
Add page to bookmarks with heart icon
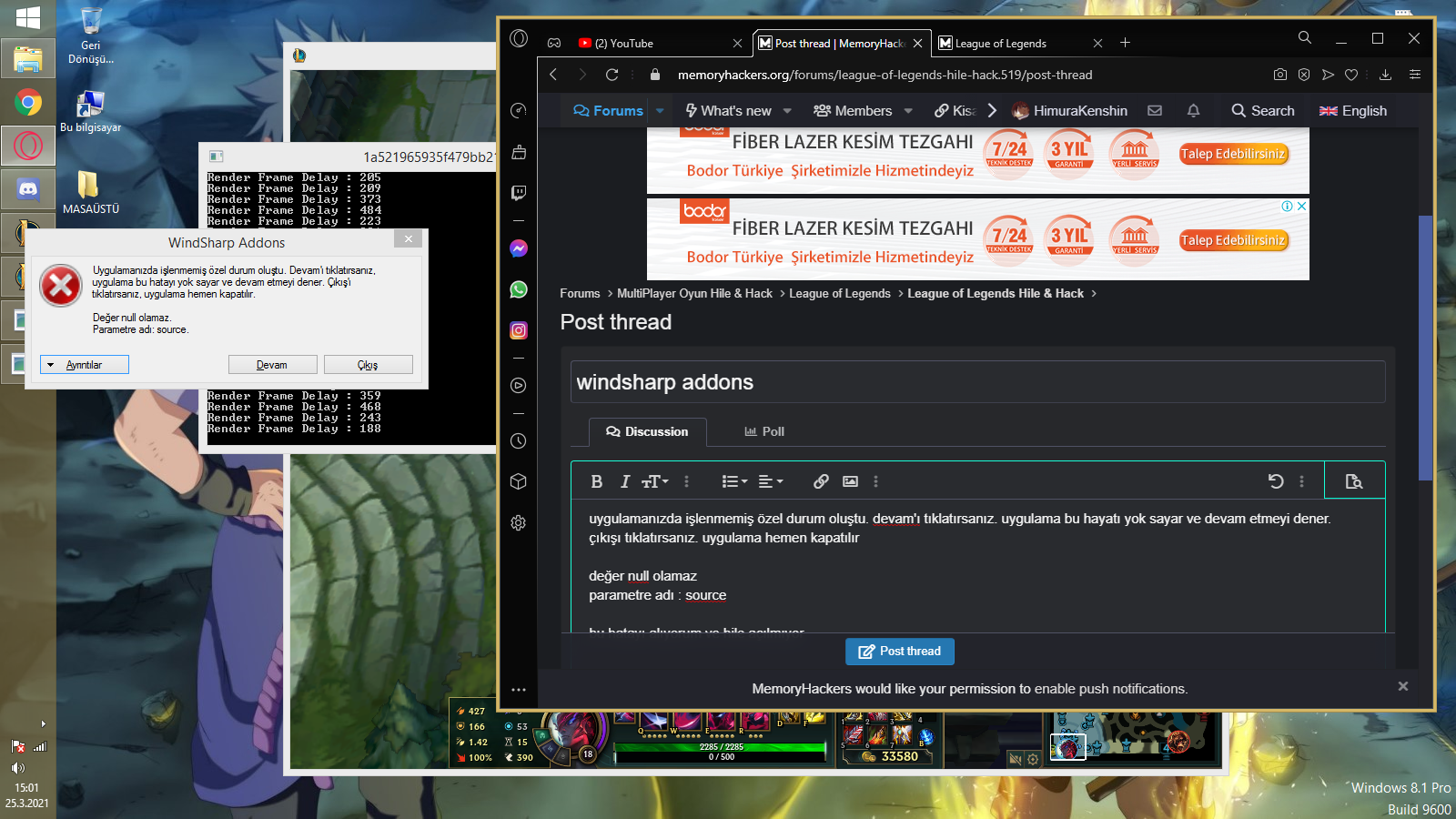pos(1351,75)
